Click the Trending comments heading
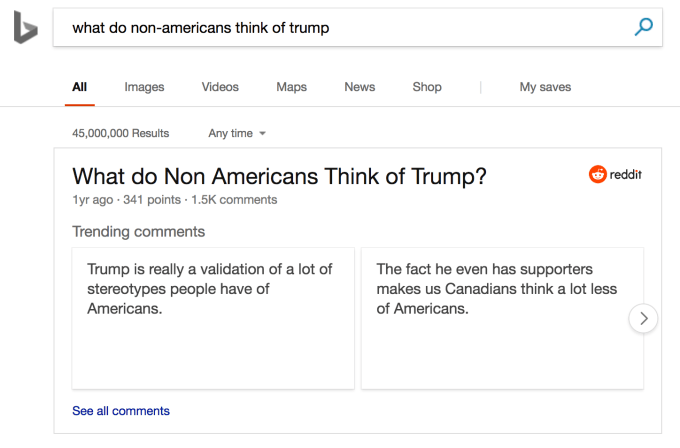 [138, 232]
